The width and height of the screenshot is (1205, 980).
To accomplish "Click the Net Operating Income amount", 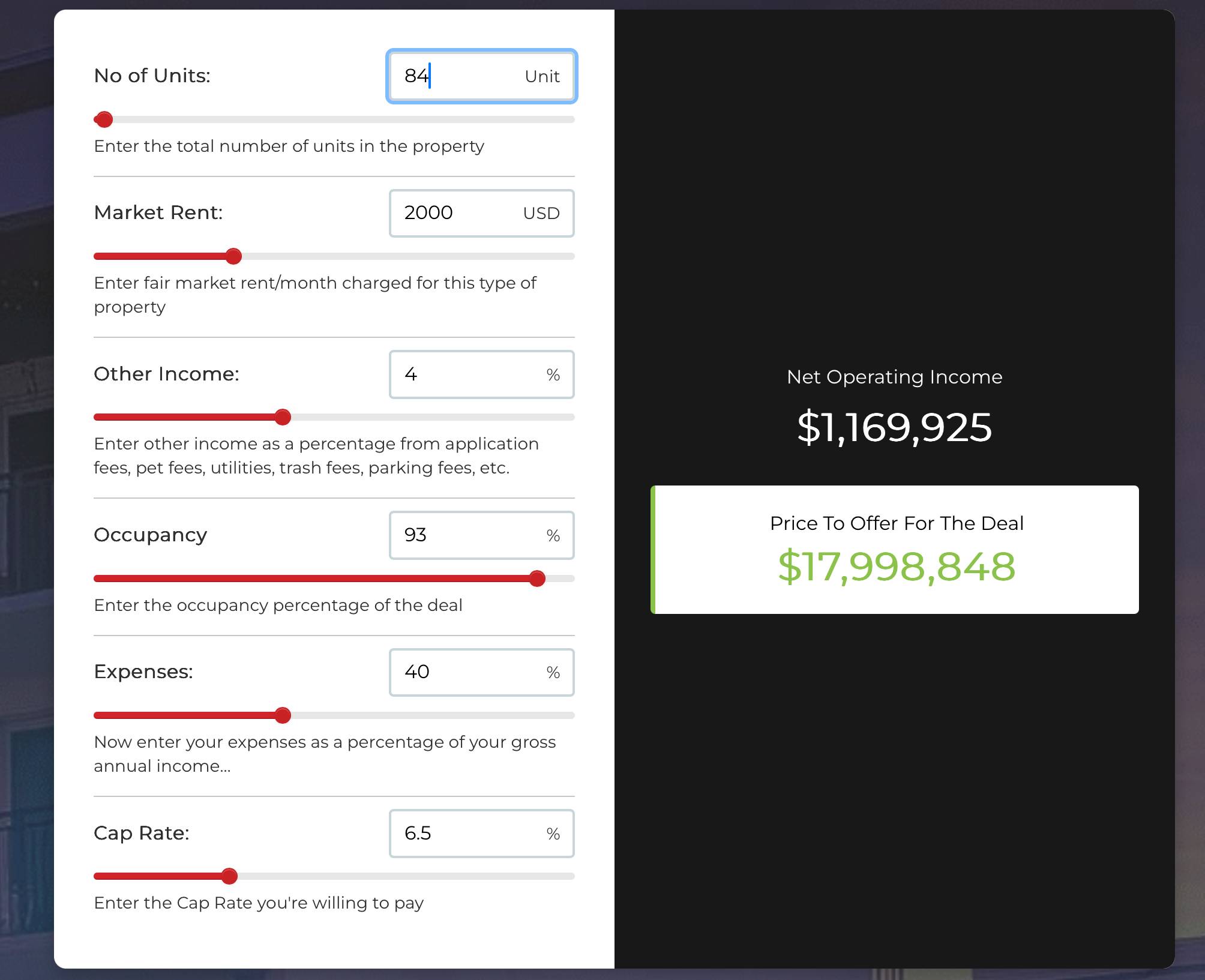I will click(x=894, y=427).
